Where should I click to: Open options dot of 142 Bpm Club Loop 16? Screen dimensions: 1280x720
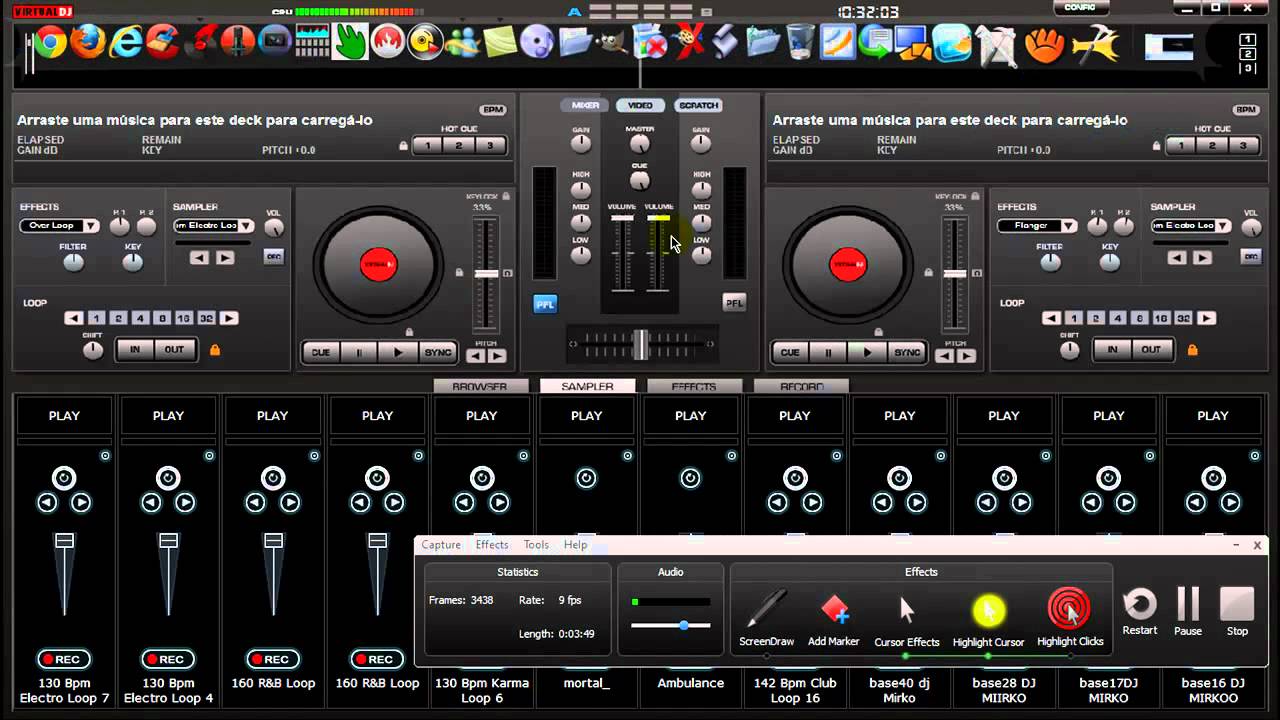tap(836, 456)
